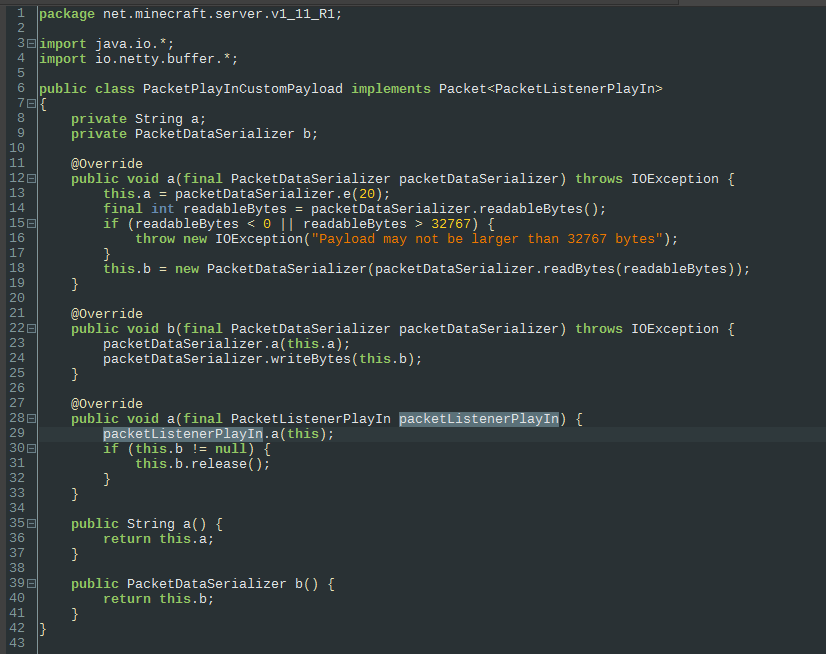Click the class name PacketPlayInCustomPayload
The width and height of the screenshot is (826, 654).
pyautogui.click(x=240, y=88)
